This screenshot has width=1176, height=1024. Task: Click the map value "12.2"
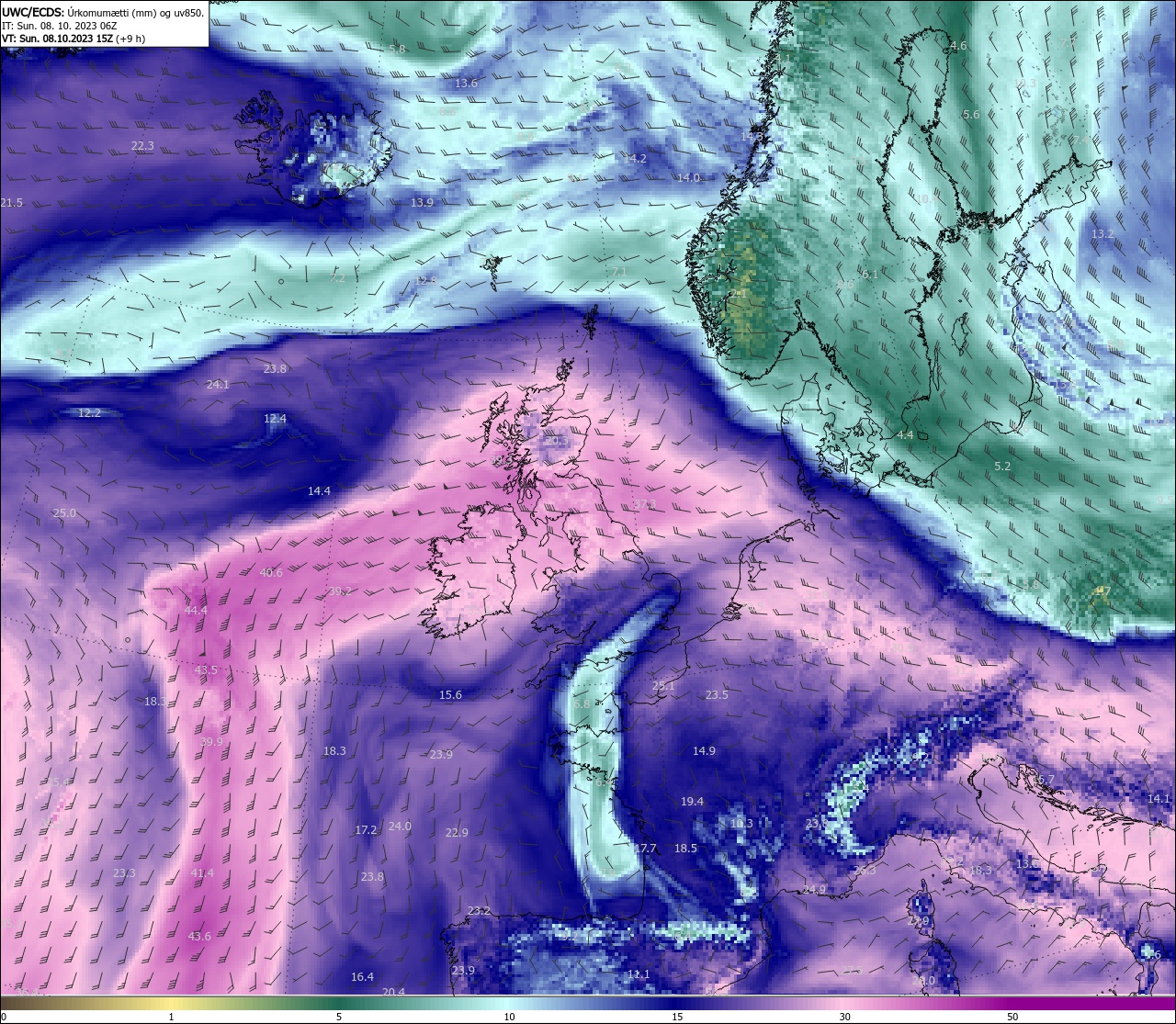tap(89, 413)
